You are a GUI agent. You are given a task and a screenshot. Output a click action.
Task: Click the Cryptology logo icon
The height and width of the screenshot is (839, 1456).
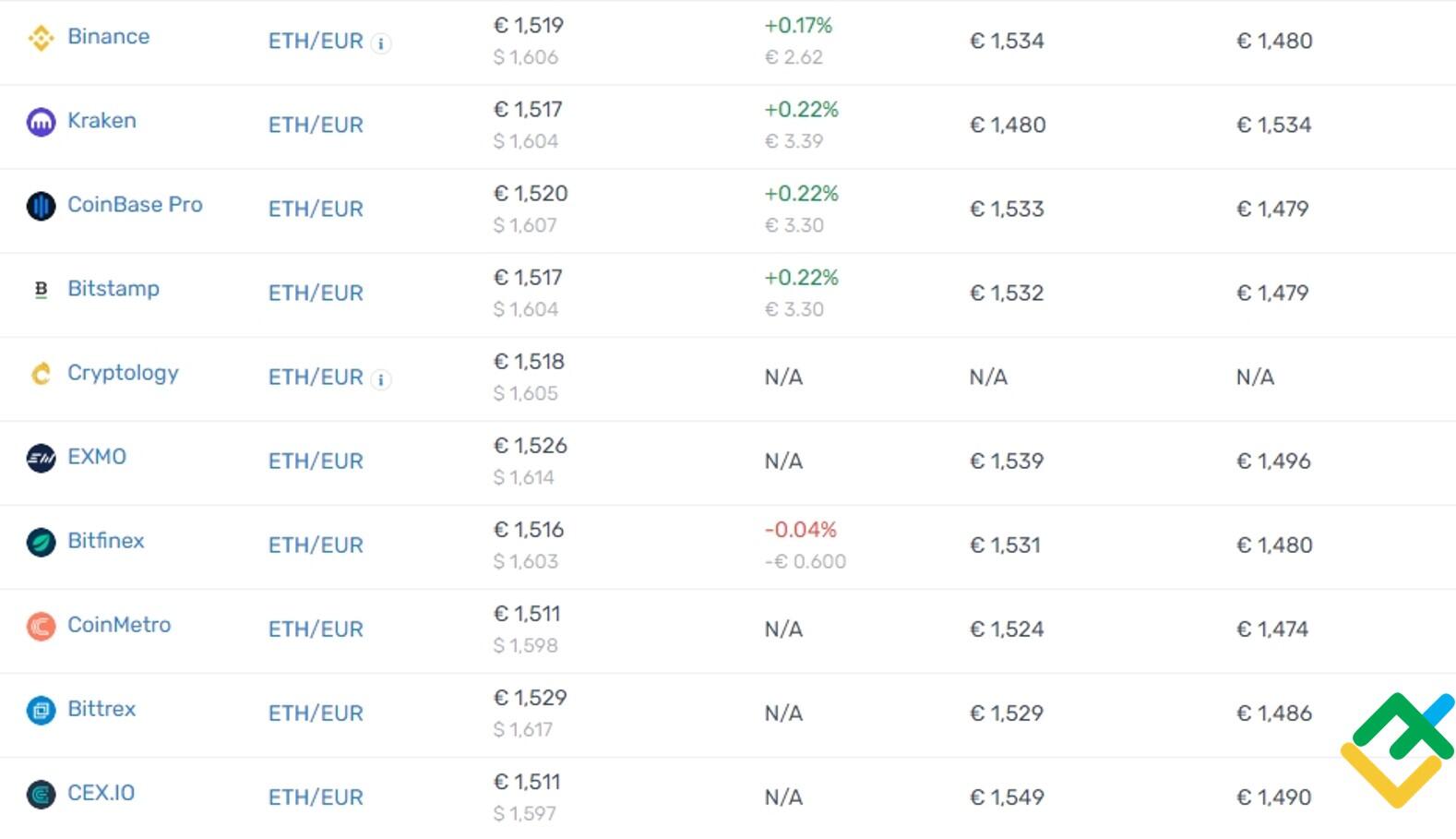pyautogui.click(x=41, y=374)
